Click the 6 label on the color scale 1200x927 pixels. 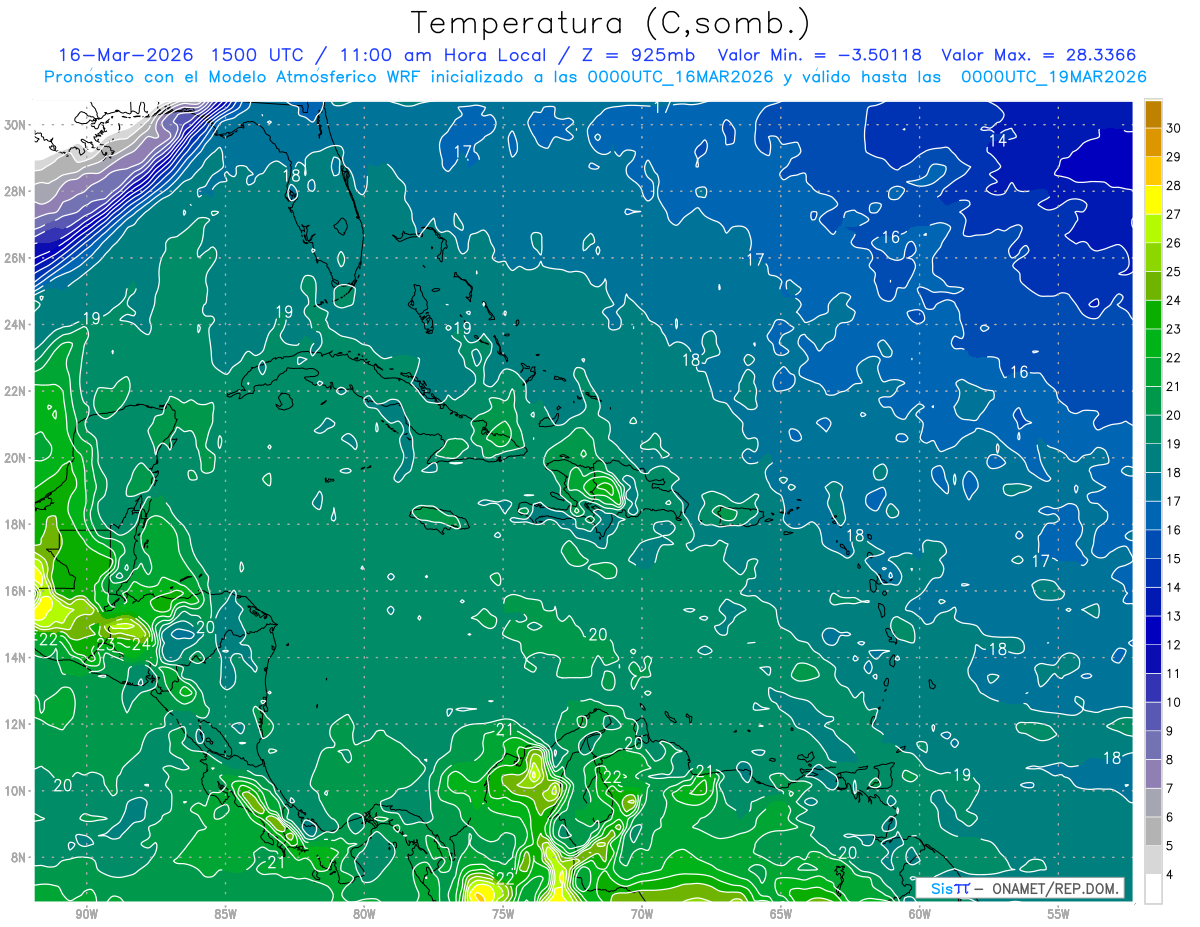click(x=1171, y=817)
